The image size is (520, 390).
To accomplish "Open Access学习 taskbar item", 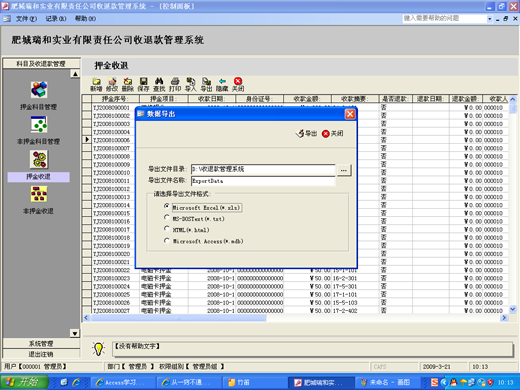I will (x=124, y=382).
